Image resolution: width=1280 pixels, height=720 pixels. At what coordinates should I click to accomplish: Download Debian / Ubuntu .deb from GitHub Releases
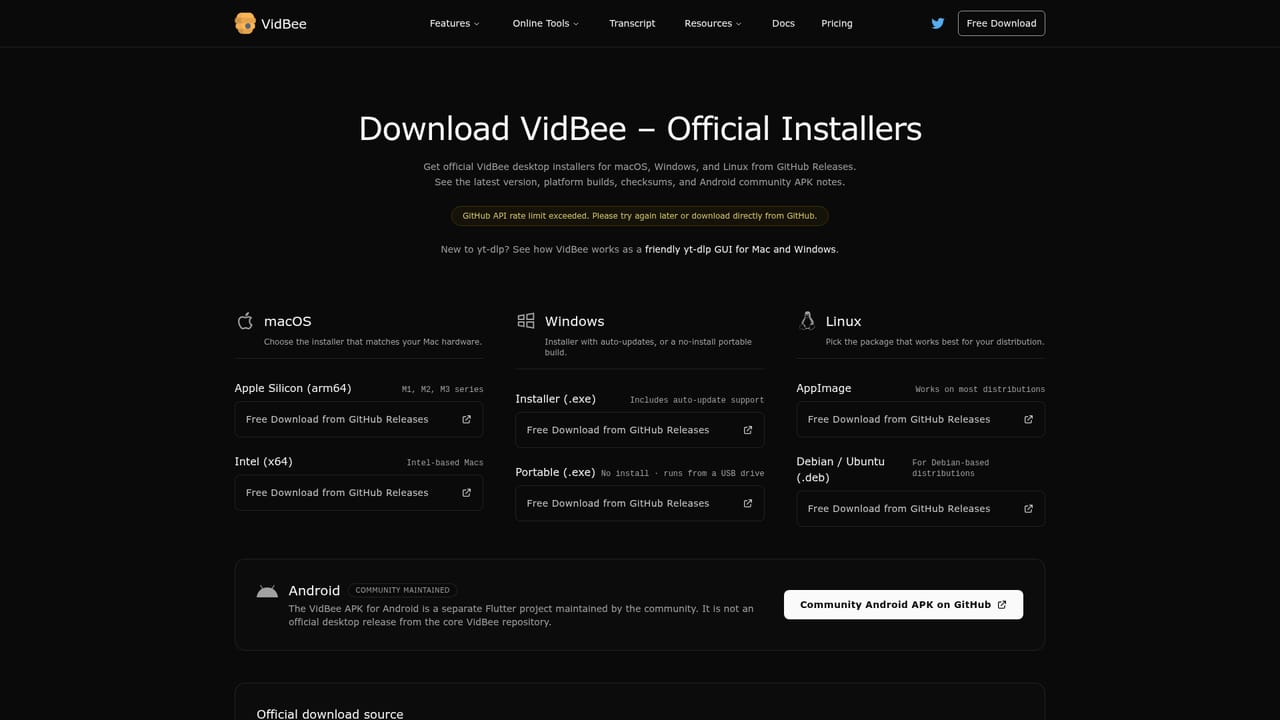(x=921, y=509)
